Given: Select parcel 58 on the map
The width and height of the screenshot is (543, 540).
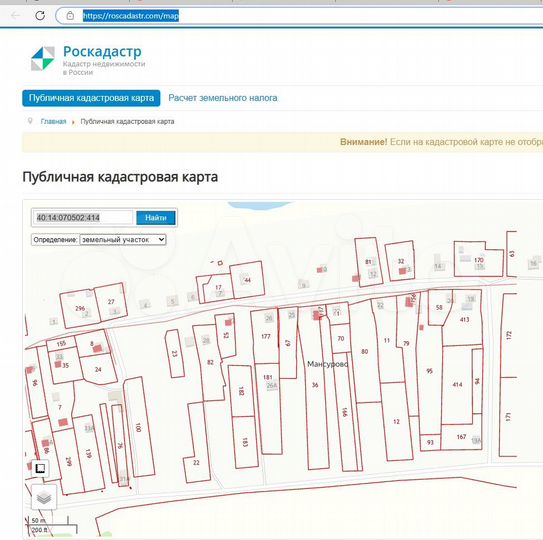Looking at the screenshot, I should 439,307.
